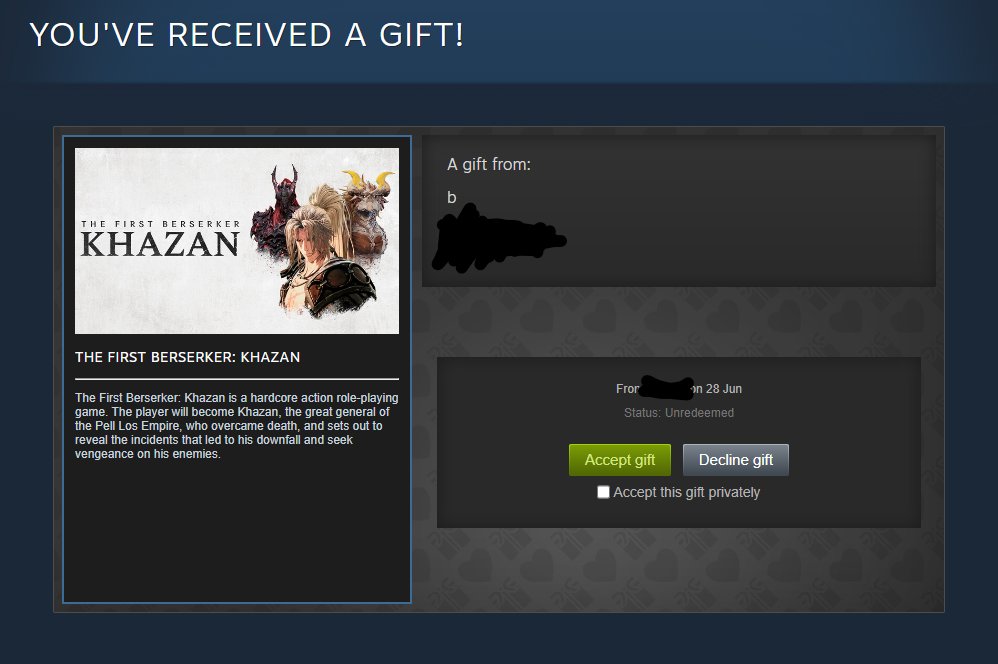Click the red armored demon figure in the banner
Viewport: 998px width, 664px height.
click(x=278, y=210)
